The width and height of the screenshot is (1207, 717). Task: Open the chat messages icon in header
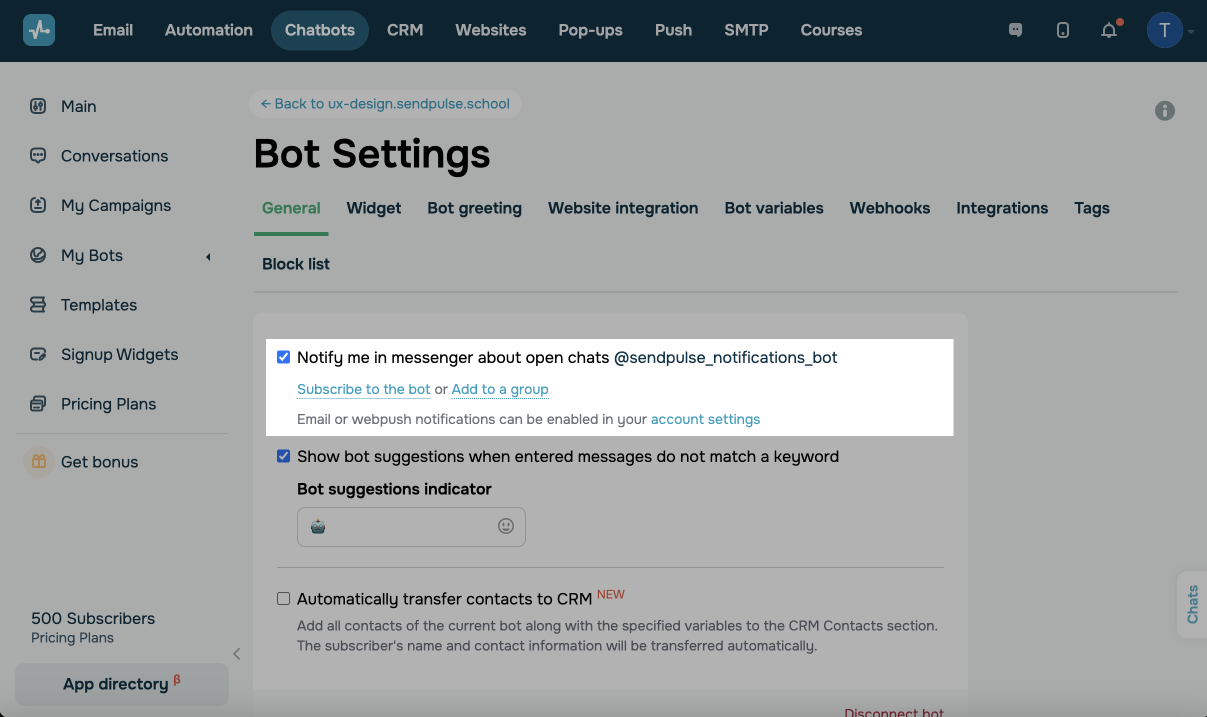tap(1015, 30)
